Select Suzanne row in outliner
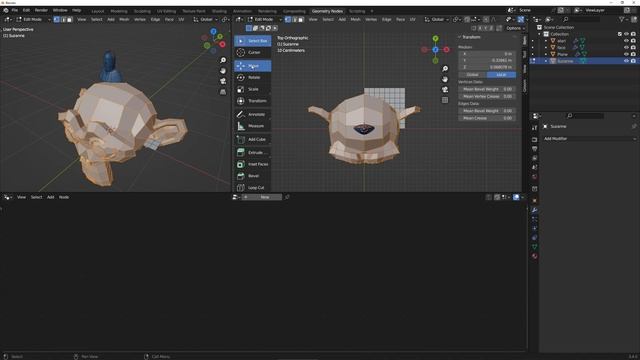The image size is (640, 360). [x=584, y=61]
